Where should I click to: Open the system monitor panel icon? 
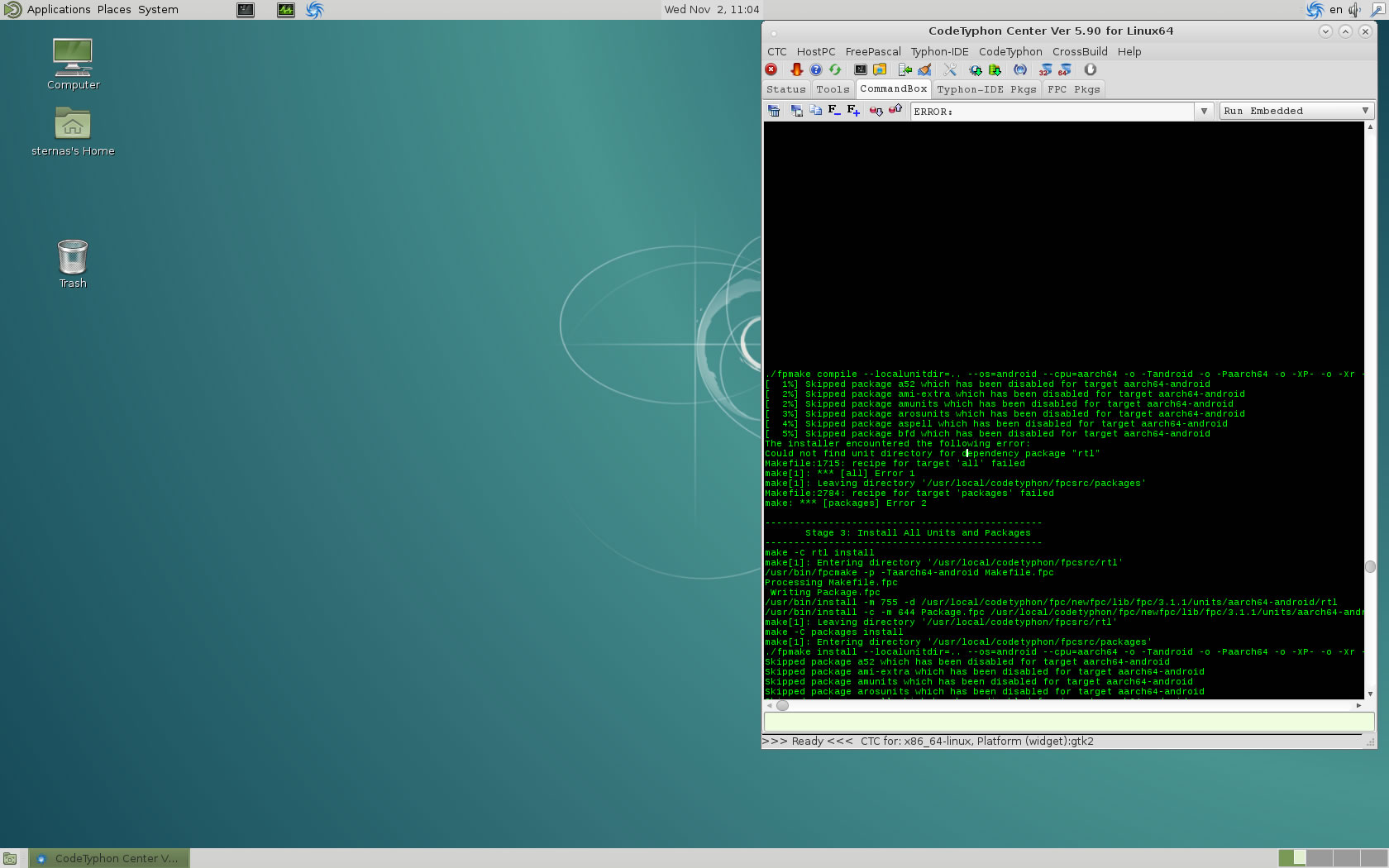286,10
